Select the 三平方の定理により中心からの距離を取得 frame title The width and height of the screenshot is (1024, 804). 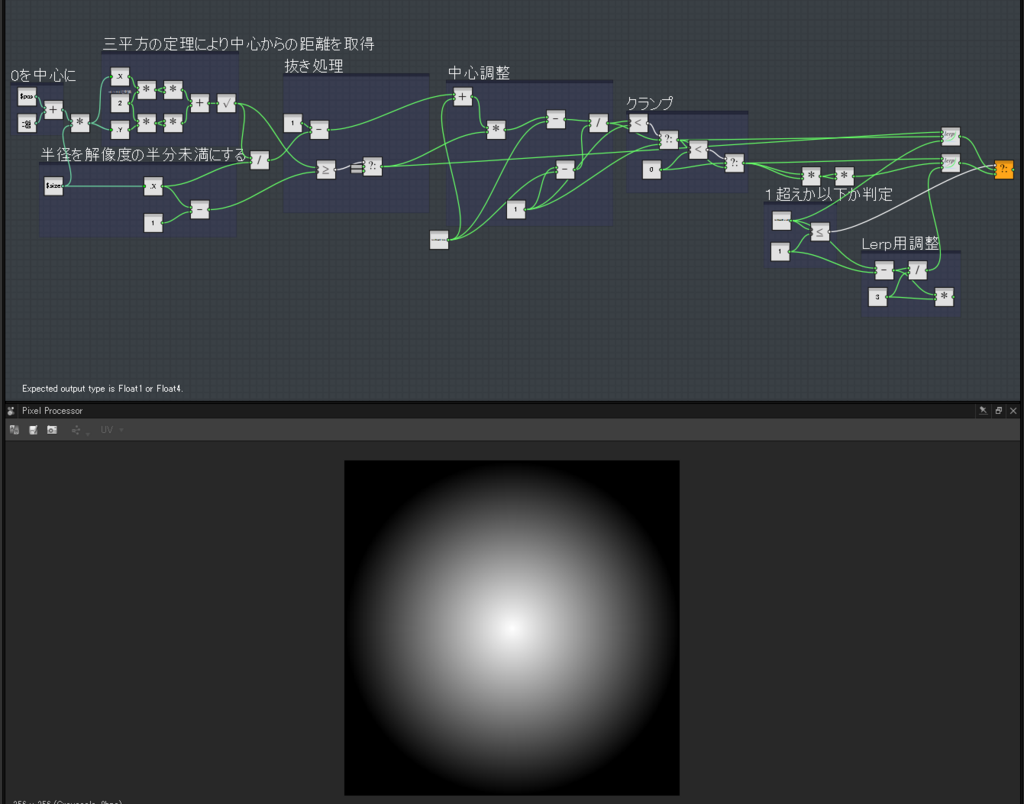(x=238, y=44)
